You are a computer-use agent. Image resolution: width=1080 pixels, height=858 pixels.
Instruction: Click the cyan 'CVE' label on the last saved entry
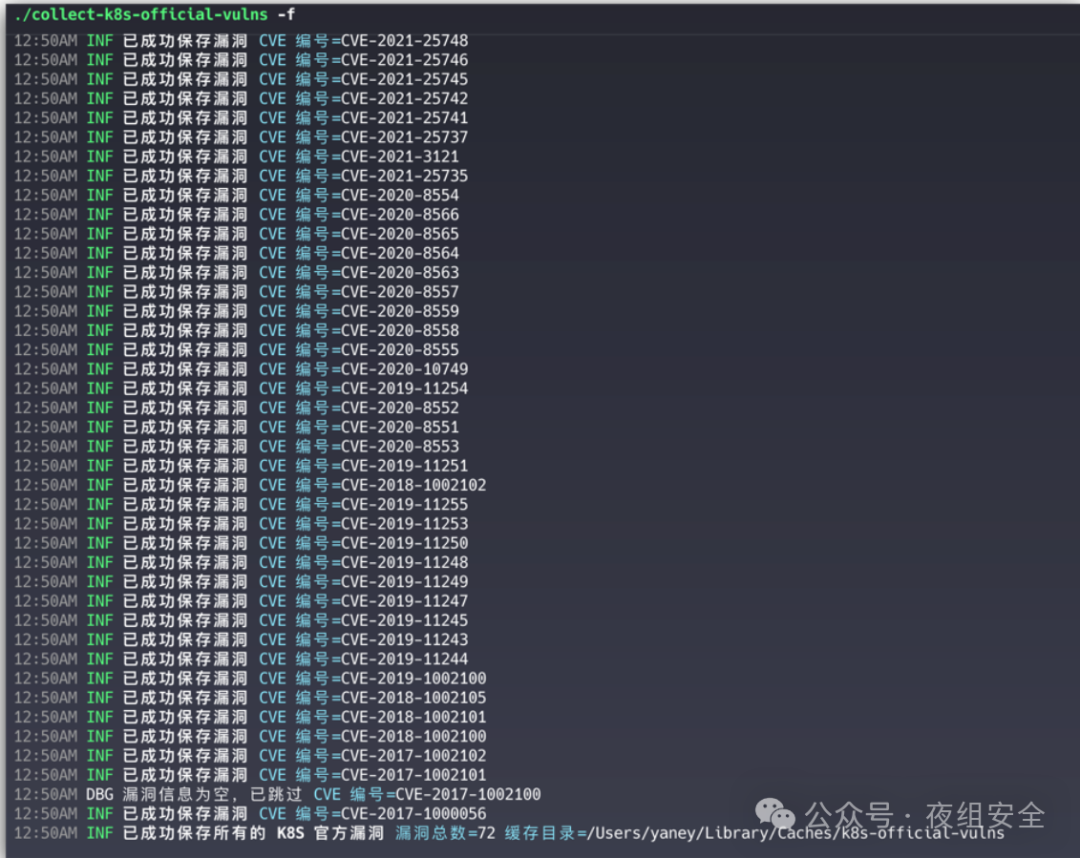[x=272, y=813]
